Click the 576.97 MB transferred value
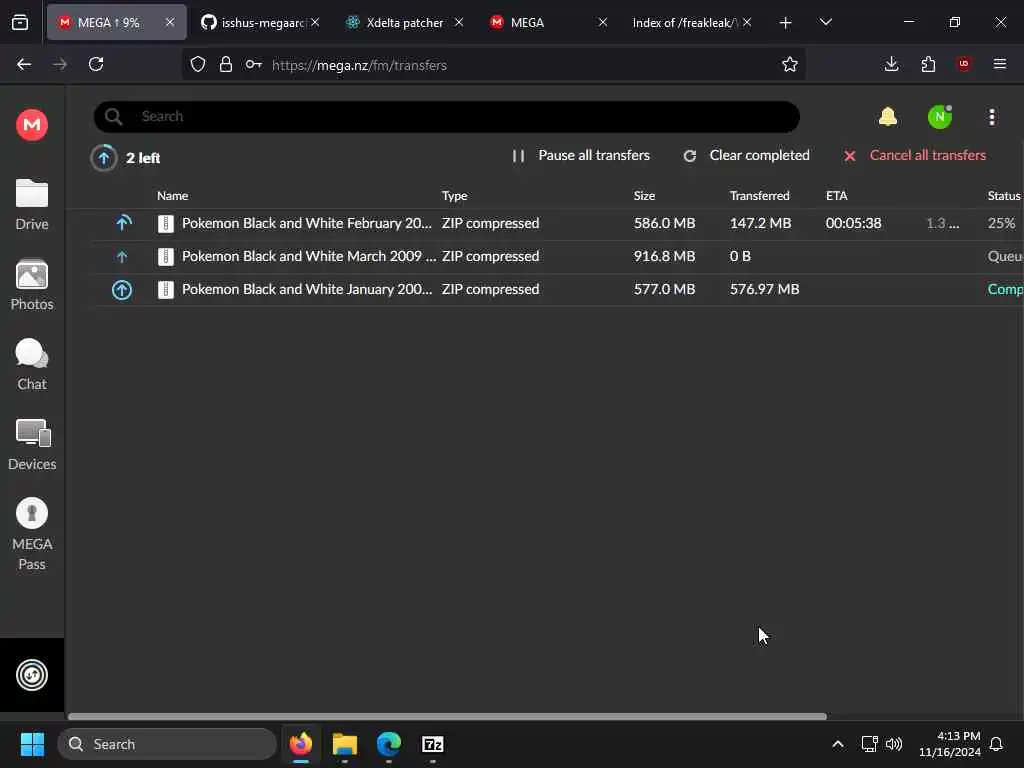1024x768 pixels. coord(765,289)
